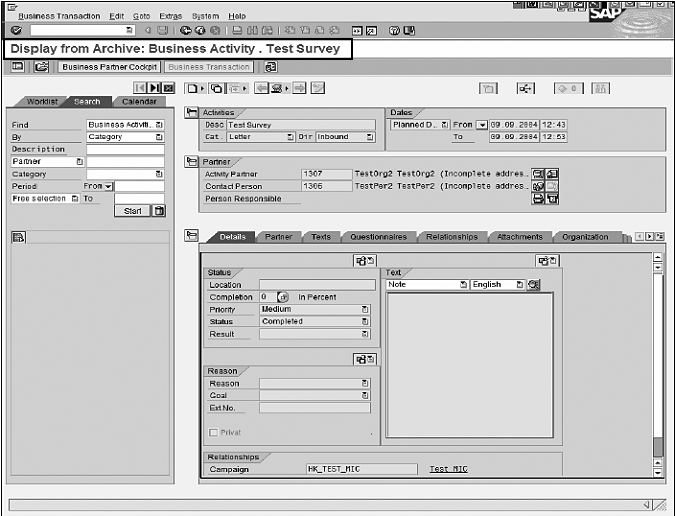The width and height of the screenshot is (675, 516).
Task: Click the green Enter checkmark icon
Action: tap(17, 31)
